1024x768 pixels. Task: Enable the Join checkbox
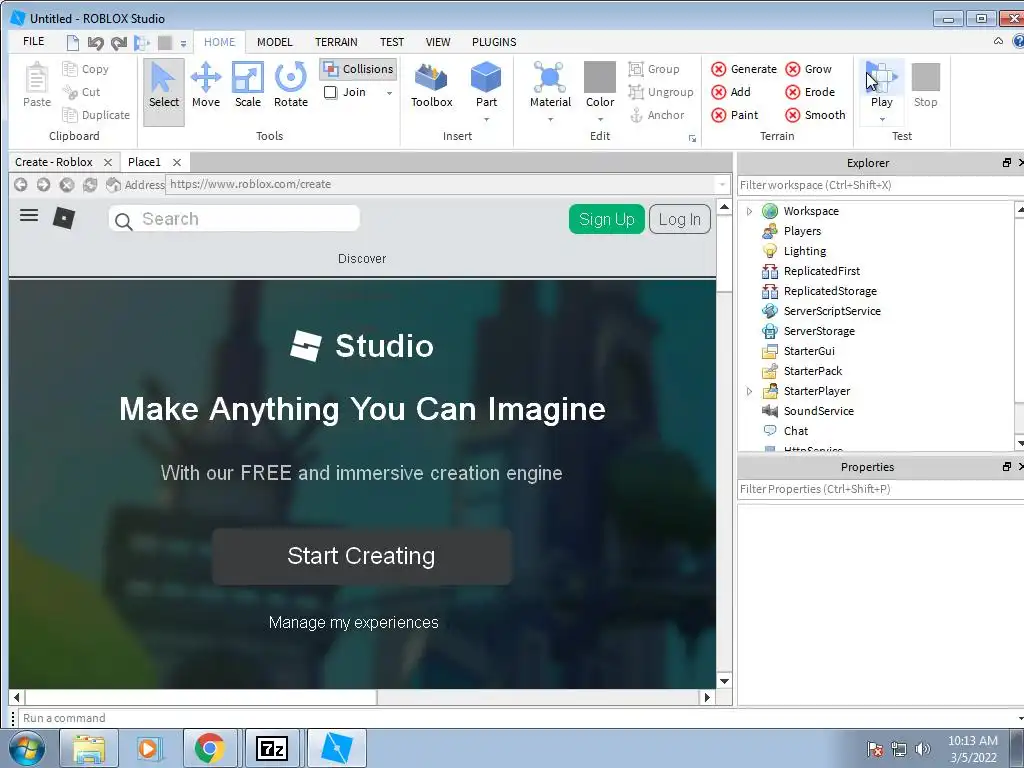(330, 92)
